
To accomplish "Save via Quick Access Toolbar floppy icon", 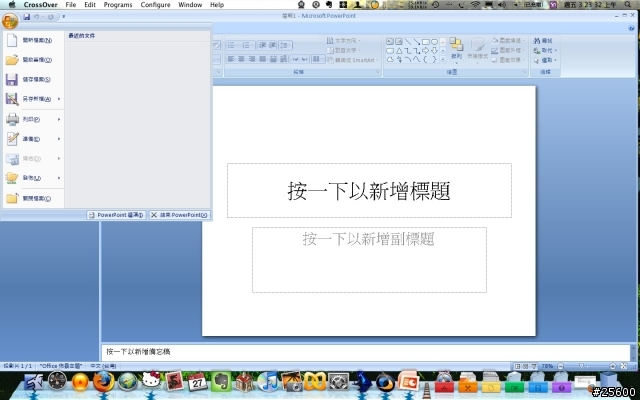I will pos(27,17).
